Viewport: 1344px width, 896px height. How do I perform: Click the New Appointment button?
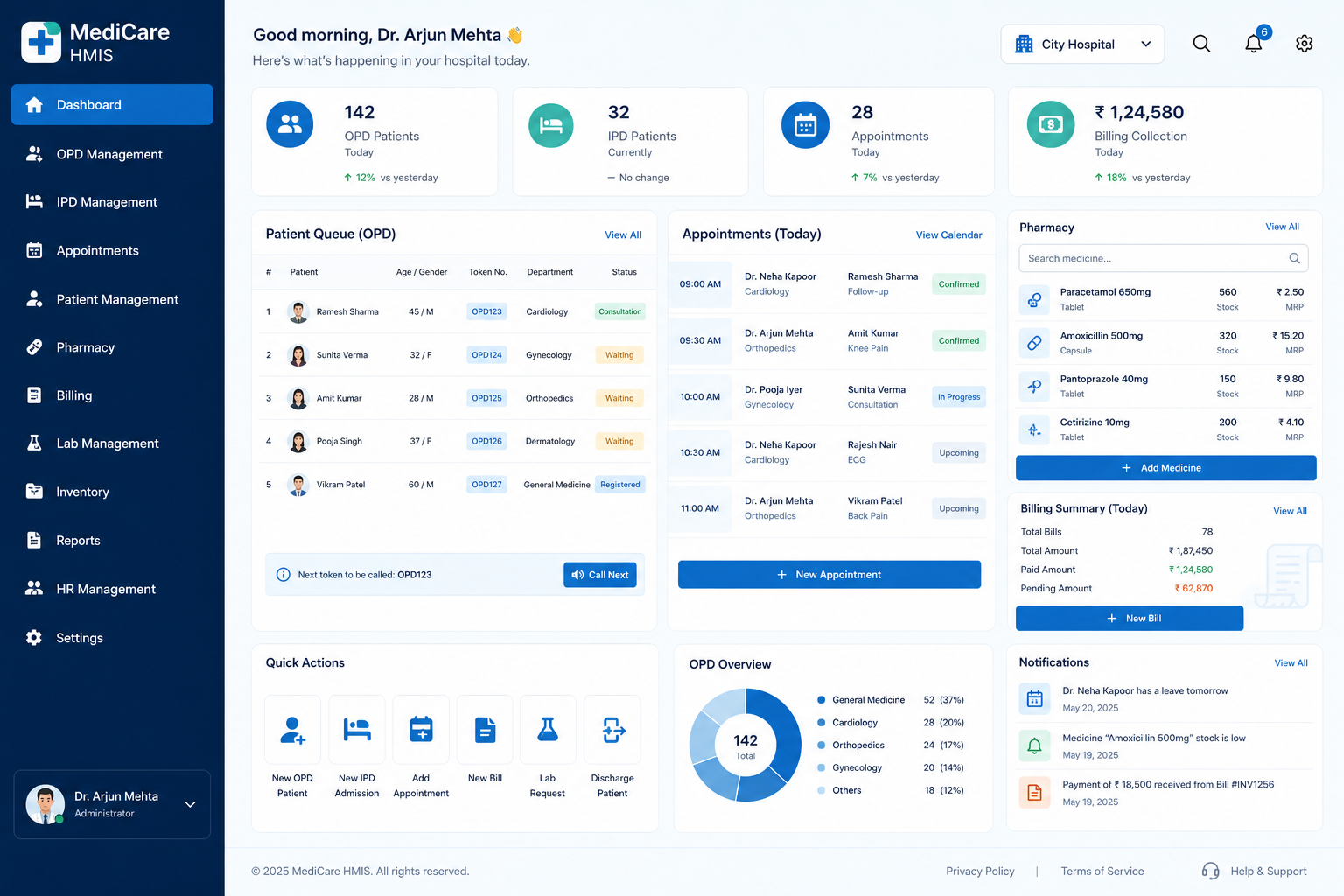829,575
